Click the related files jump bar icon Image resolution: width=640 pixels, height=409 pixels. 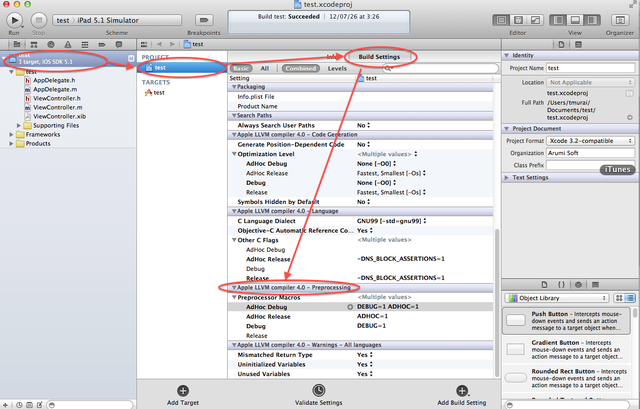[144, 44]
